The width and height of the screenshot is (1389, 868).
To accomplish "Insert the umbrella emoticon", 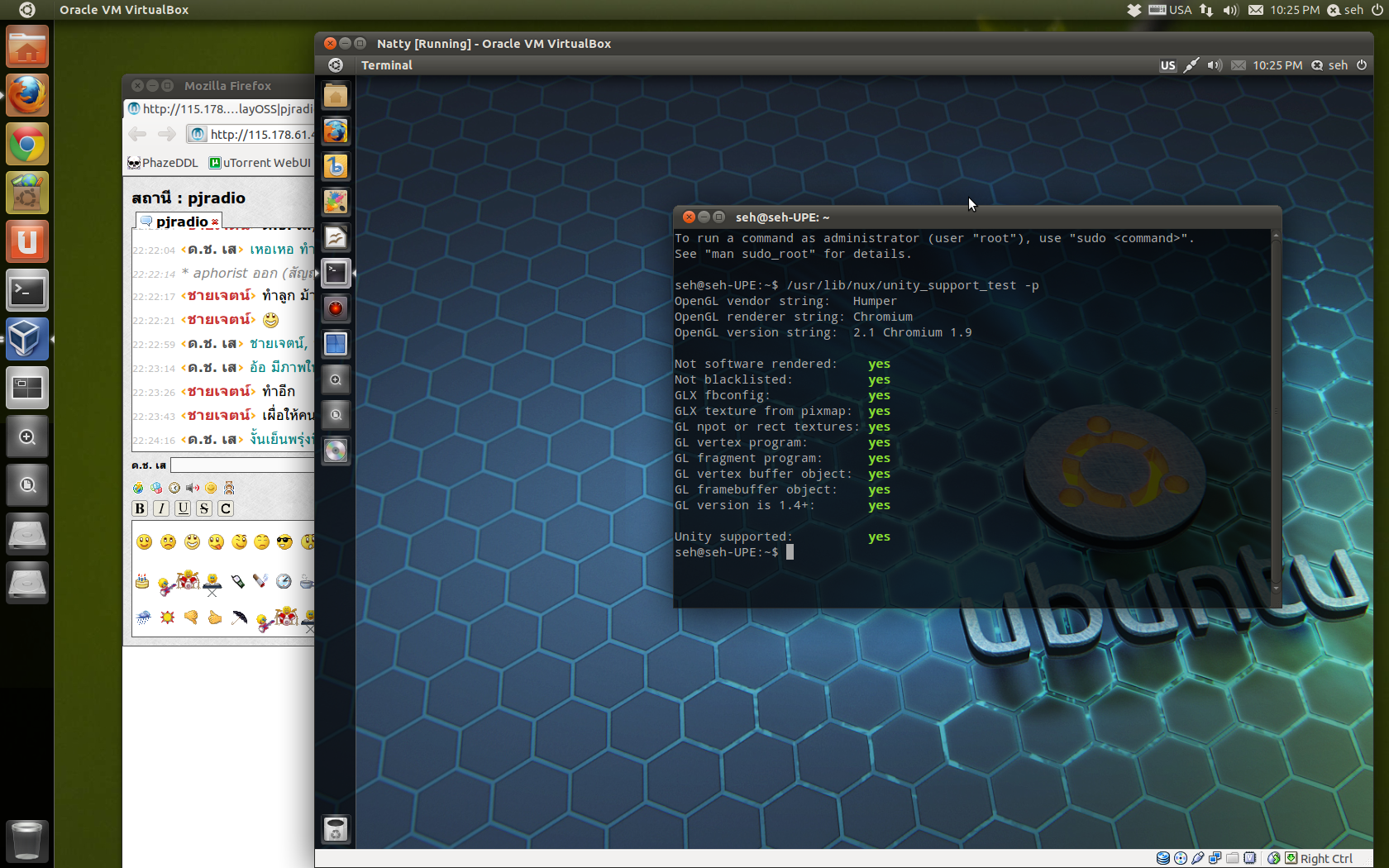I will [x=239, y=618].
